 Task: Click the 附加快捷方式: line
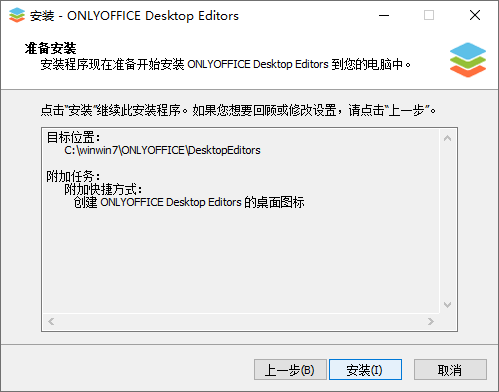coord(103,189)
